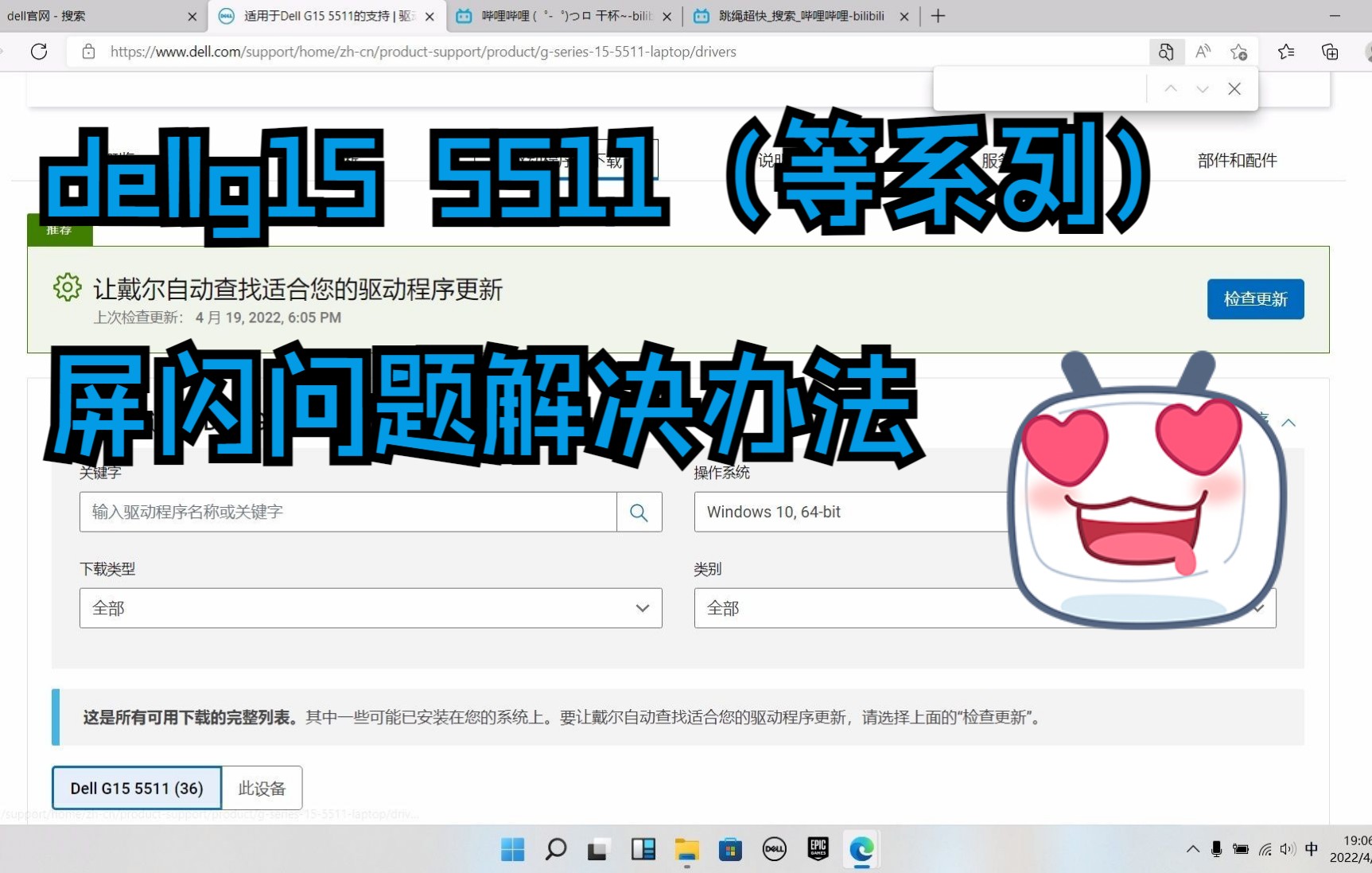Open the 类别 全部 dropdown
Image resolution: width=1372 pixels, height=873 pixels.
pyautogui.click(x=985, y=608)
